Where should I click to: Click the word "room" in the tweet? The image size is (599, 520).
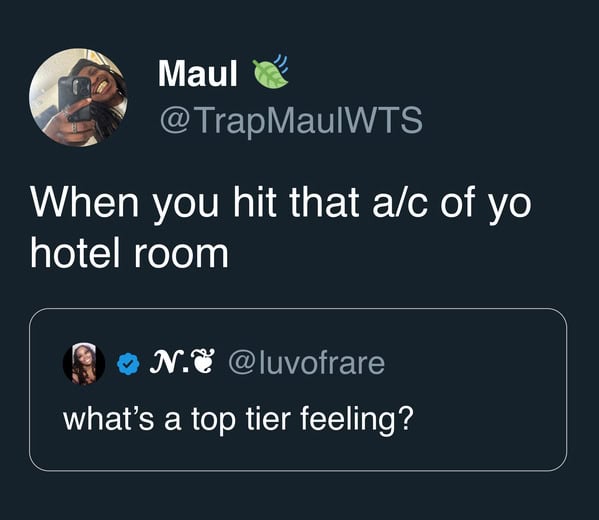(x=181, y=254)
